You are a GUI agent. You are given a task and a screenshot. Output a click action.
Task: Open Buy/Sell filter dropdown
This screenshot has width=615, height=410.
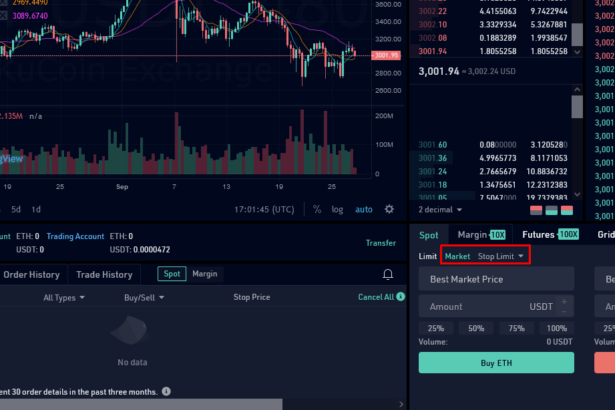tap(144, 297)
